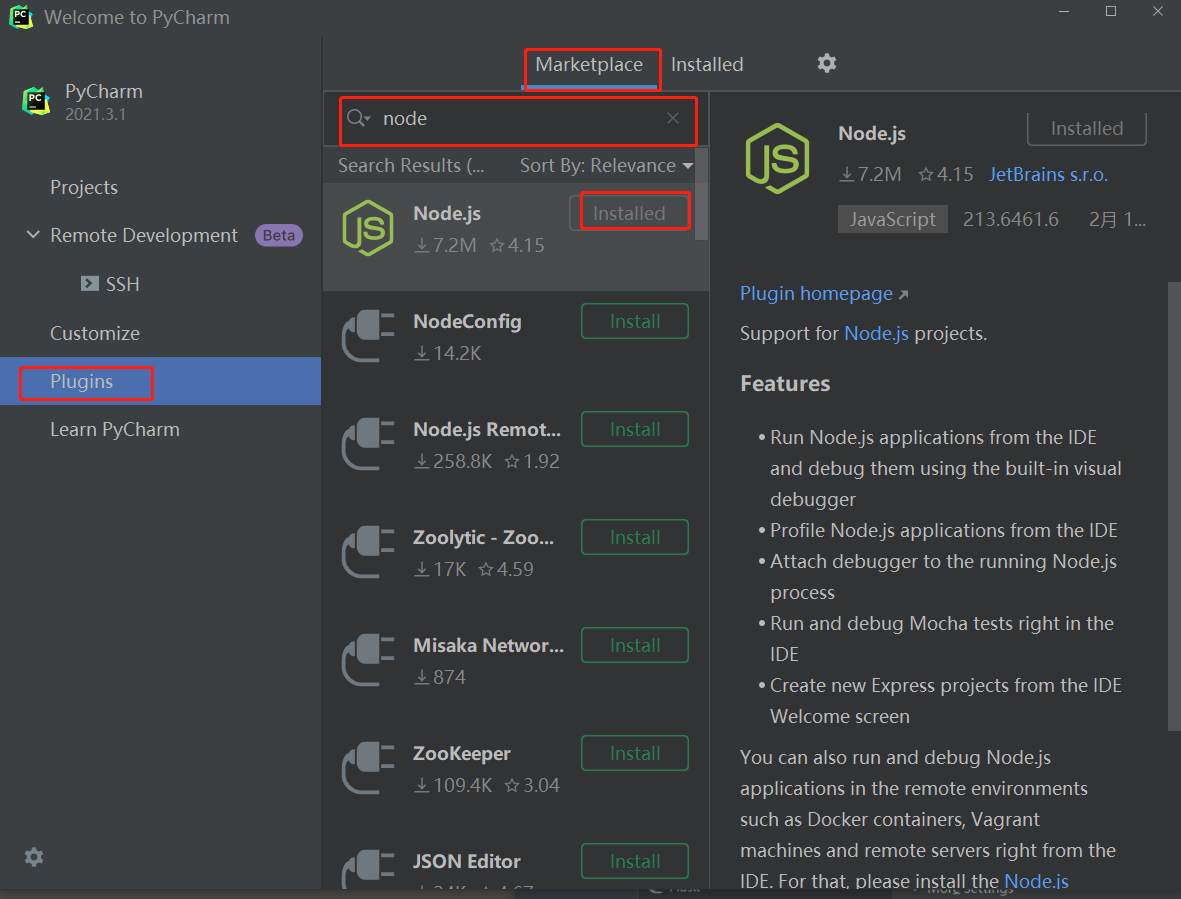
Task: Click the Beta badge next to Remote Development
Action: (x=279, y=236)
